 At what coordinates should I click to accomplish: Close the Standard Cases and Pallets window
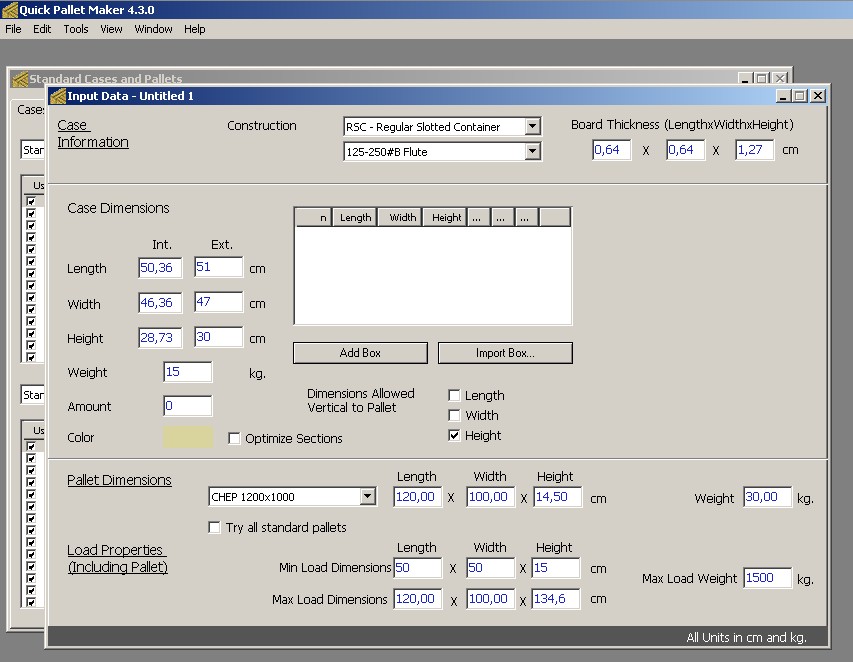(x=780, y=79)
